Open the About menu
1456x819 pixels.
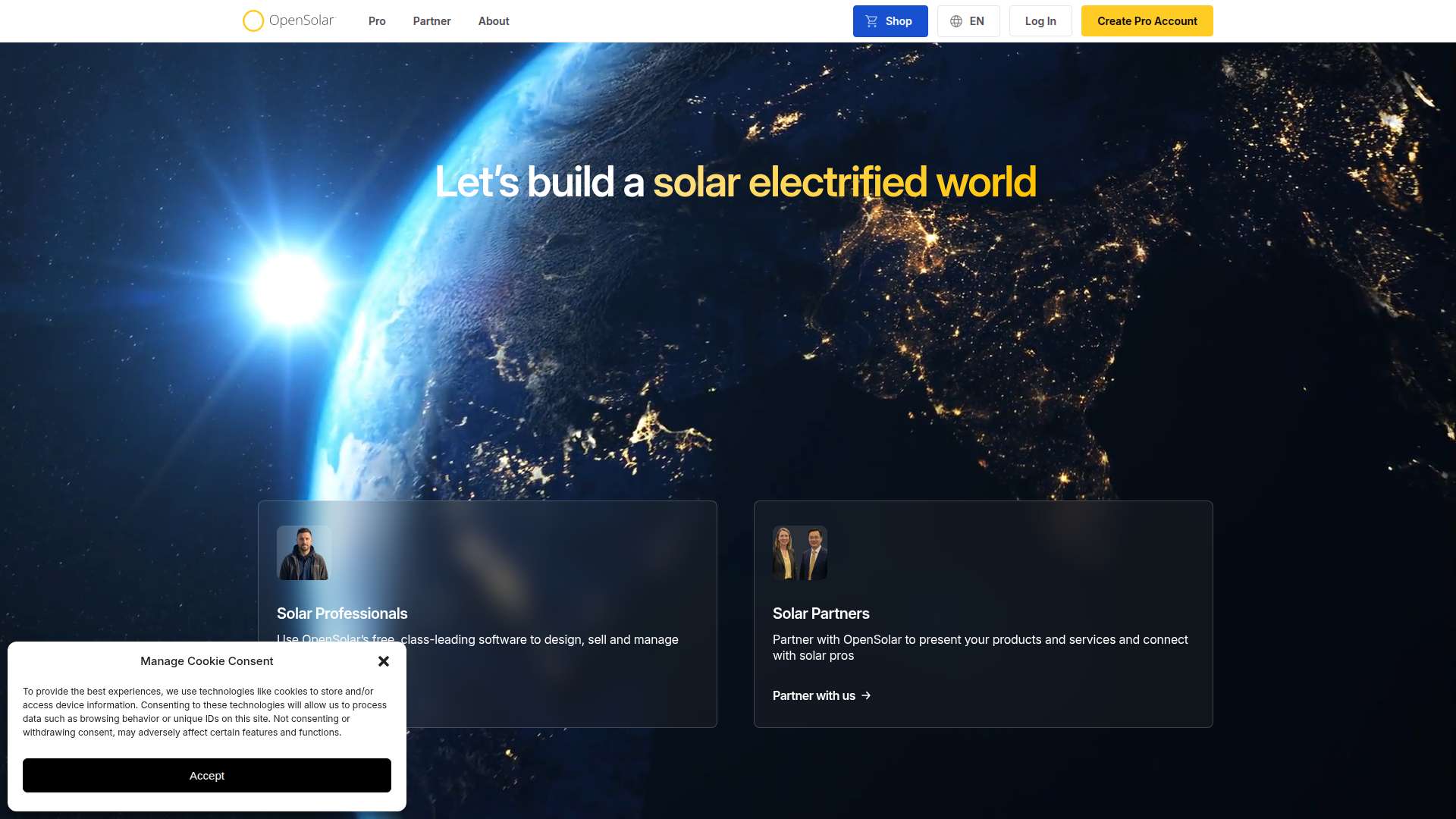pos(494,21)
